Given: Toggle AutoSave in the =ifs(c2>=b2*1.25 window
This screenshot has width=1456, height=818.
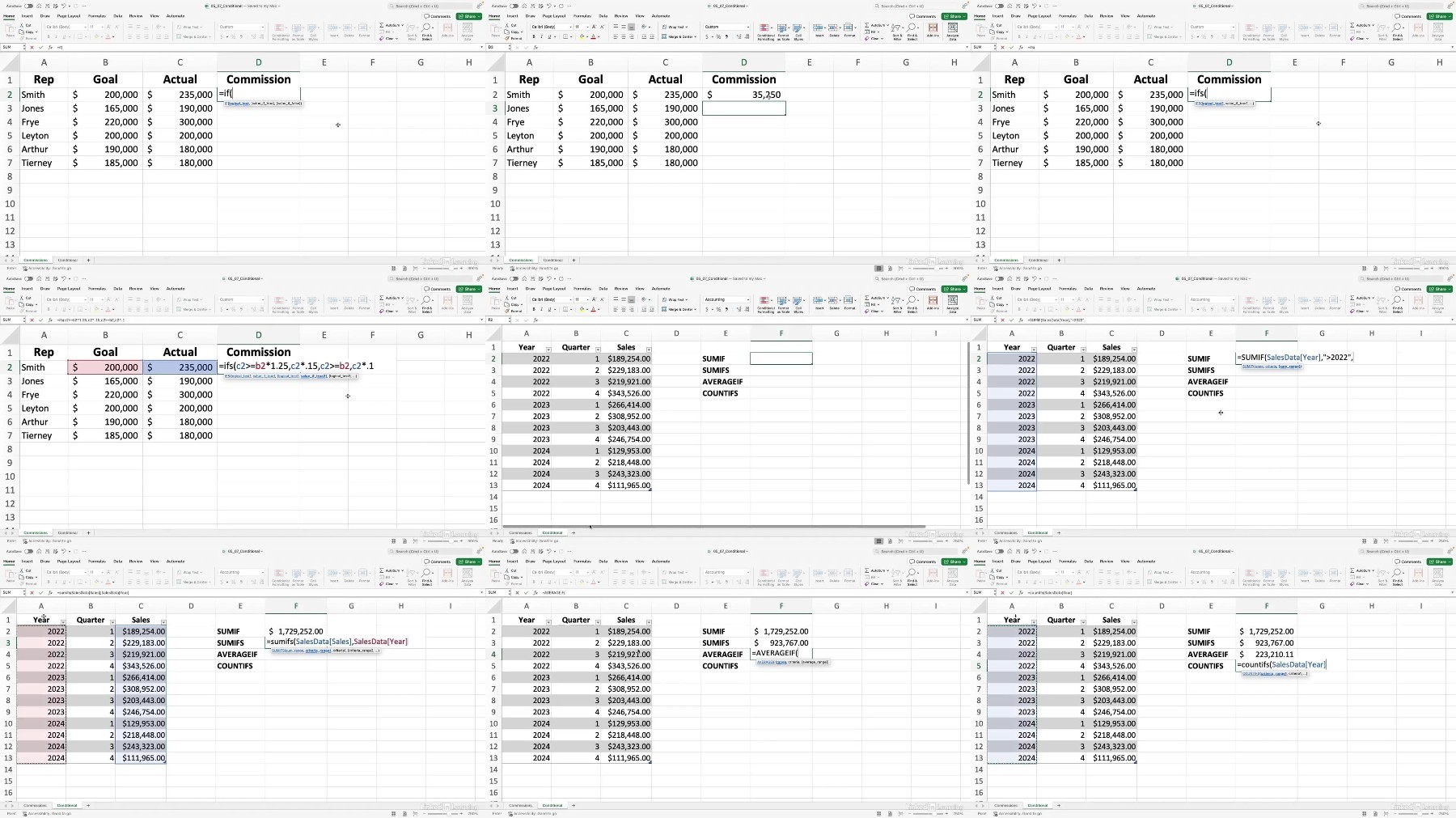Looking at the screenshot, I should (x=28, y=278).
